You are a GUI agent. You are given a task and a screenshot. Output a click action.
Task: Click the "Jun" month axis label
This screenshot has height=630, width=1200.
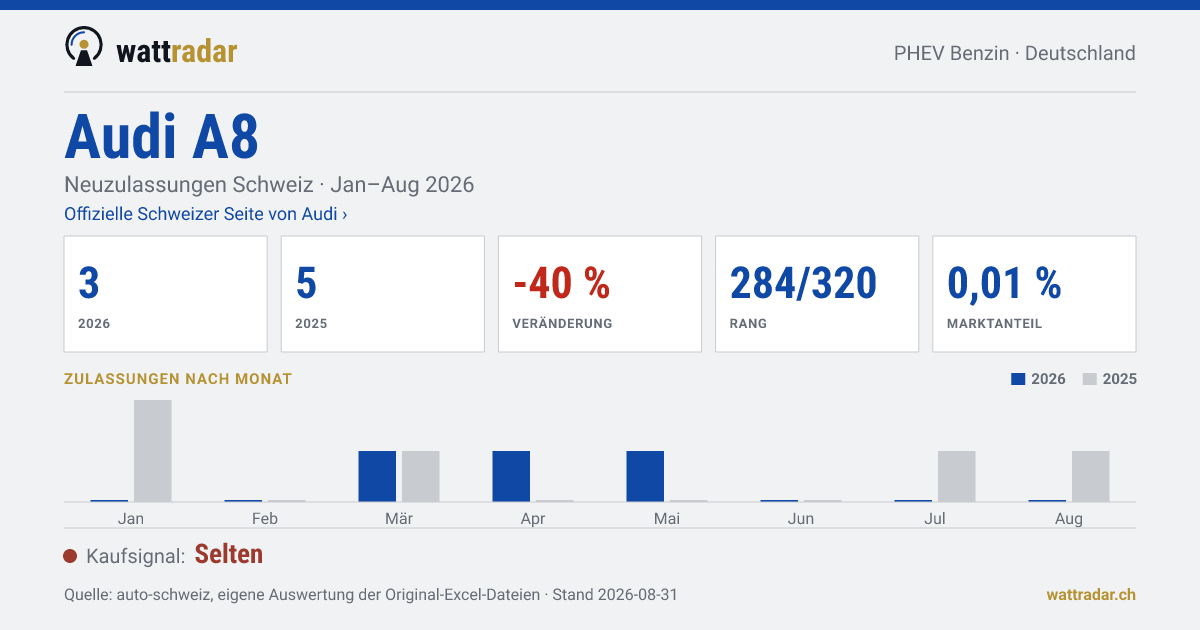(801, 519)
